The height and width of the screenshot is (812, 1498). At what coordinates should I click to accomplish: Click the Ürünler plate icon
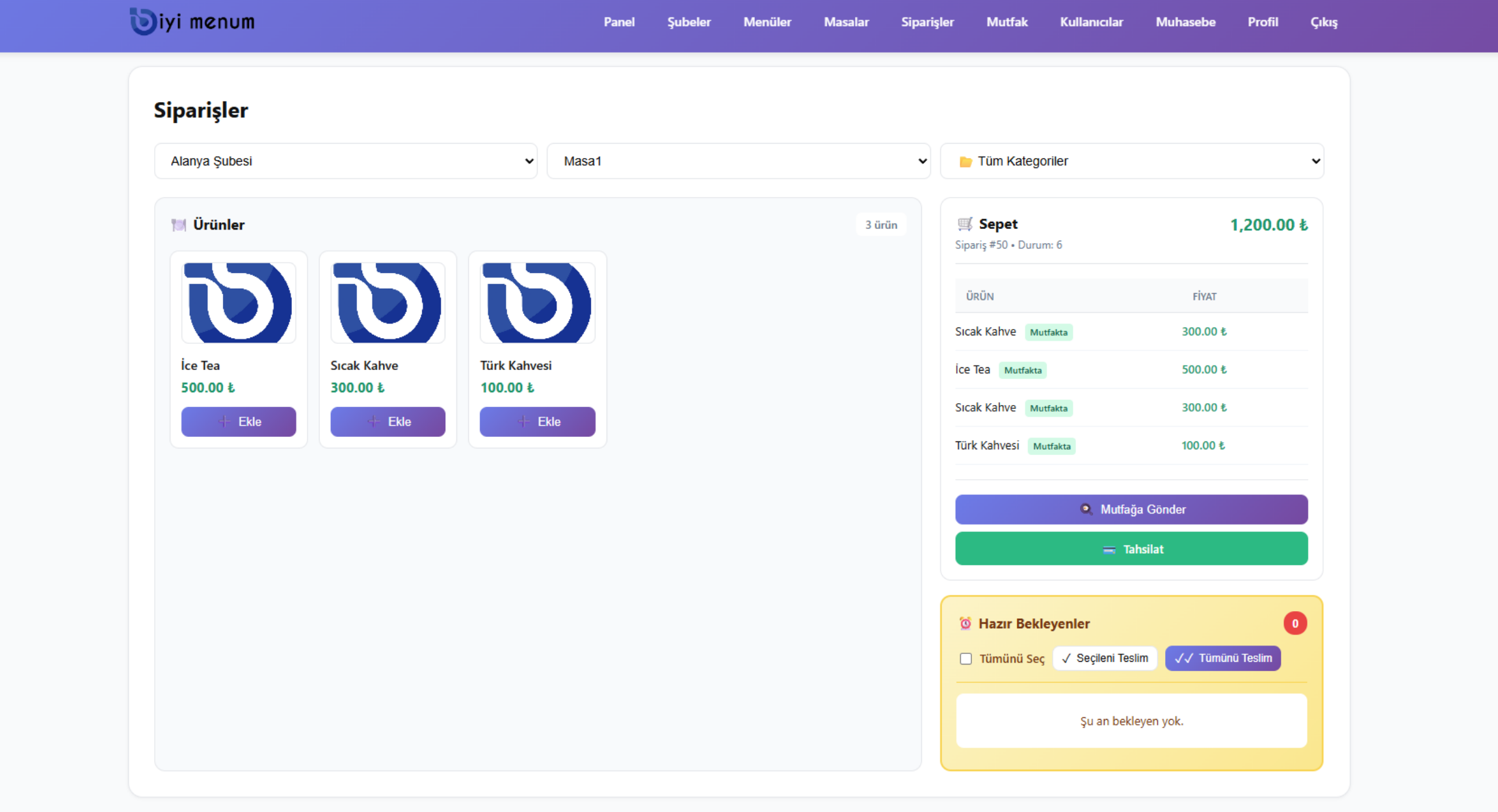coord(178,225)
